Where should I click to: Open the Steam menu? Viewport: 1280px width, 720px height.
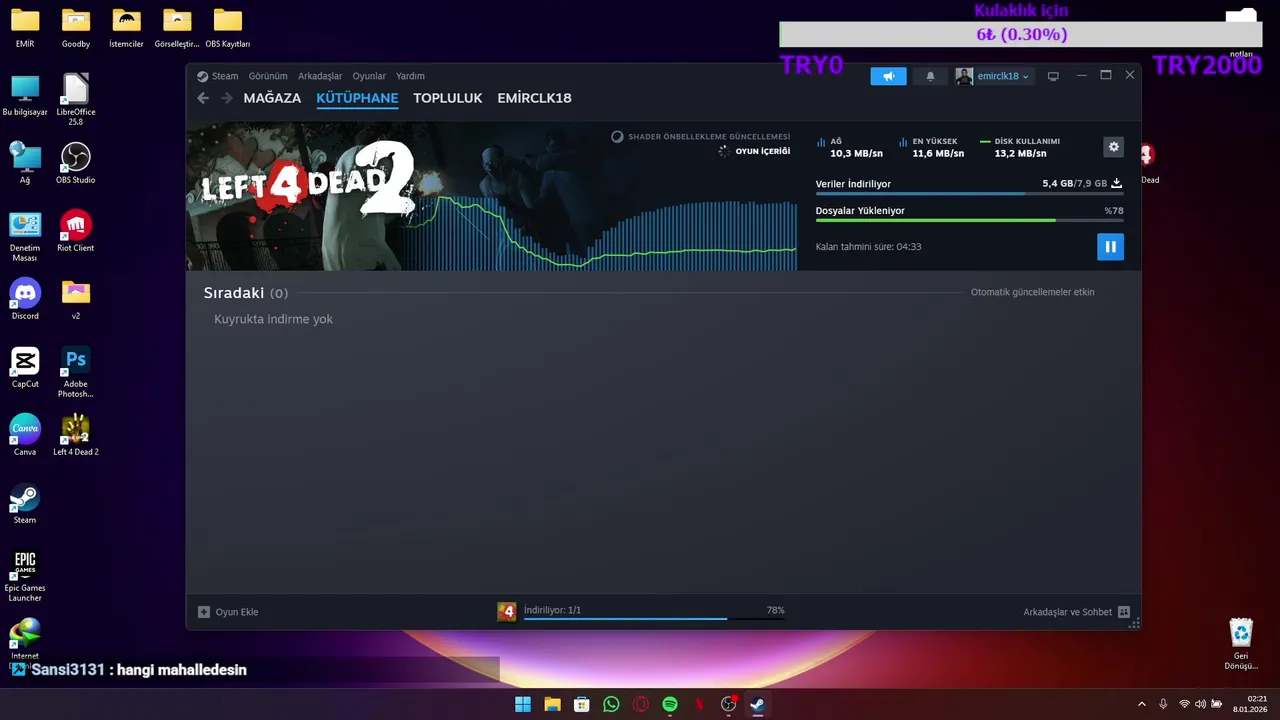(x=218, y=76)
